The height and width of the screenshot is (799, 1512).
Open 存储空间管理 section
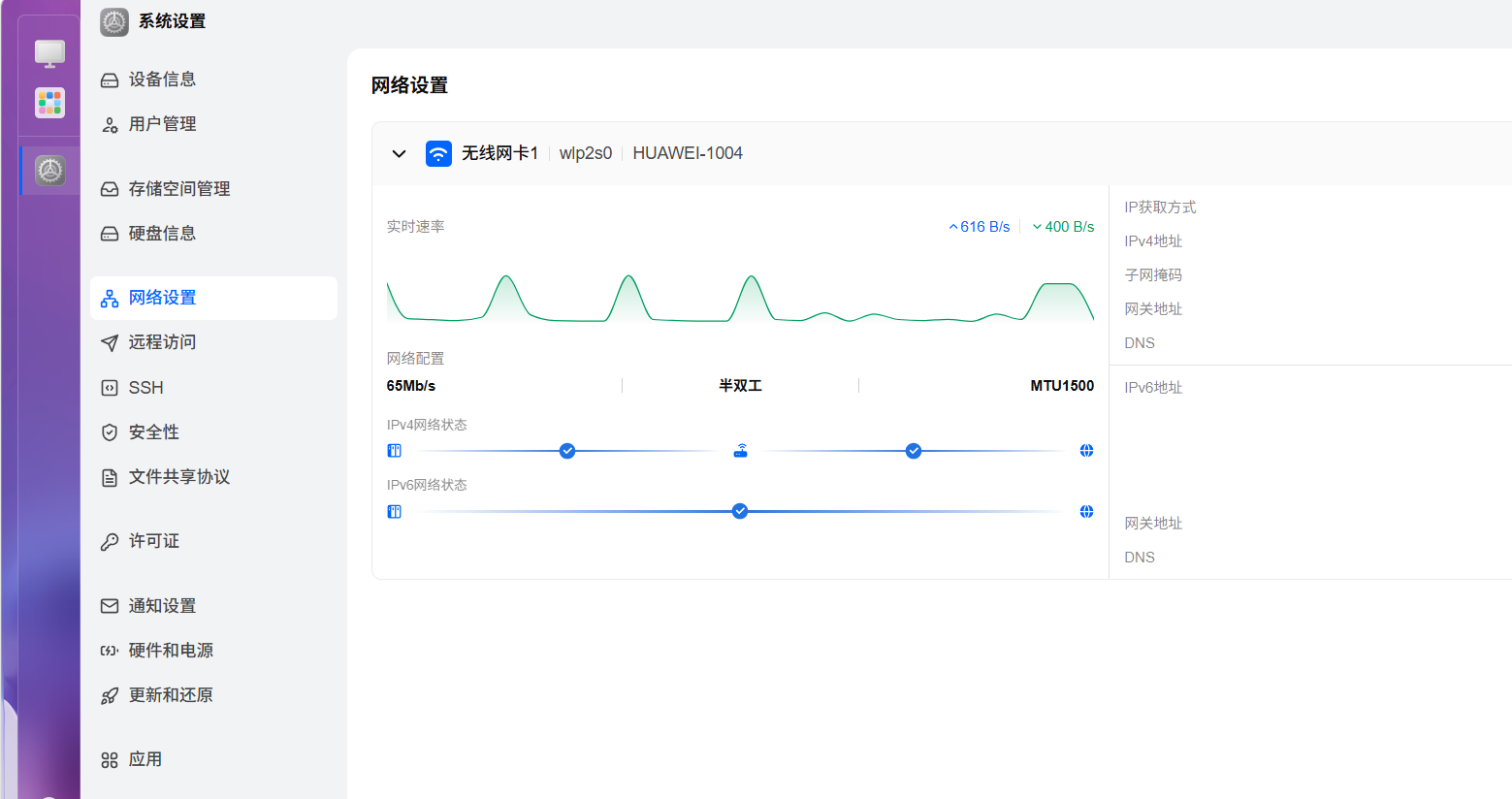click(178, 189)
